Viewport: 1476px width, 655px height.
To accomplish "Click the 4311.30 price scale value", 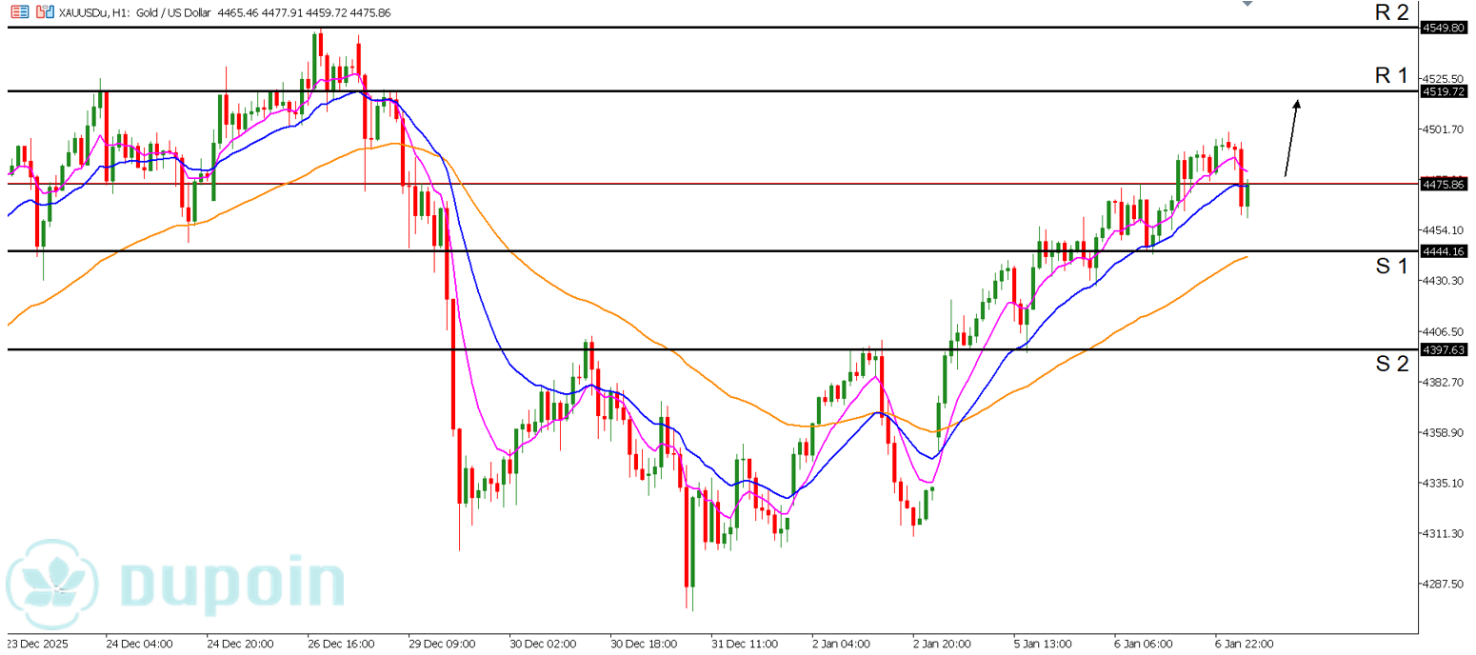I will (x=1443, y=534).
